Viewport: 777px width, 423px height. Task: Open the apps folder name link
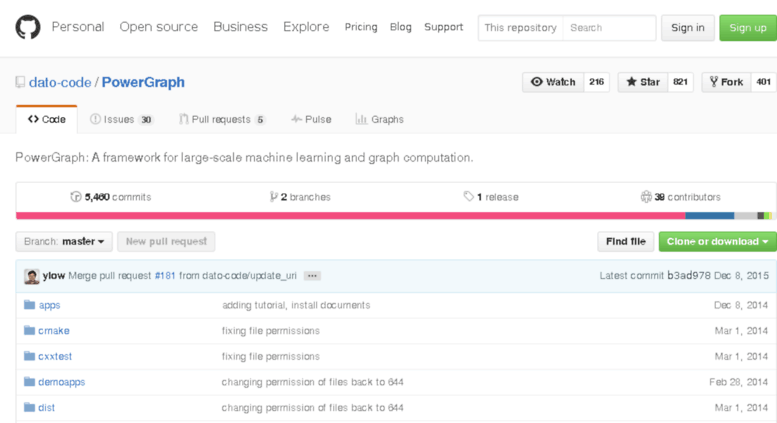tap(49, 305)
